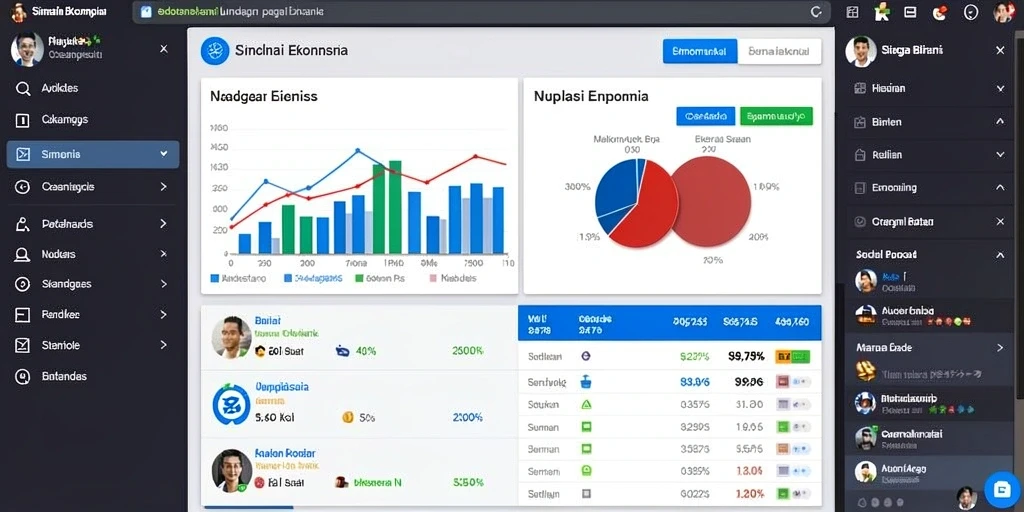Click the reload icon in address bar
Screen dimensions: 1024x512
pyautogui.click(x=816, y=12)
